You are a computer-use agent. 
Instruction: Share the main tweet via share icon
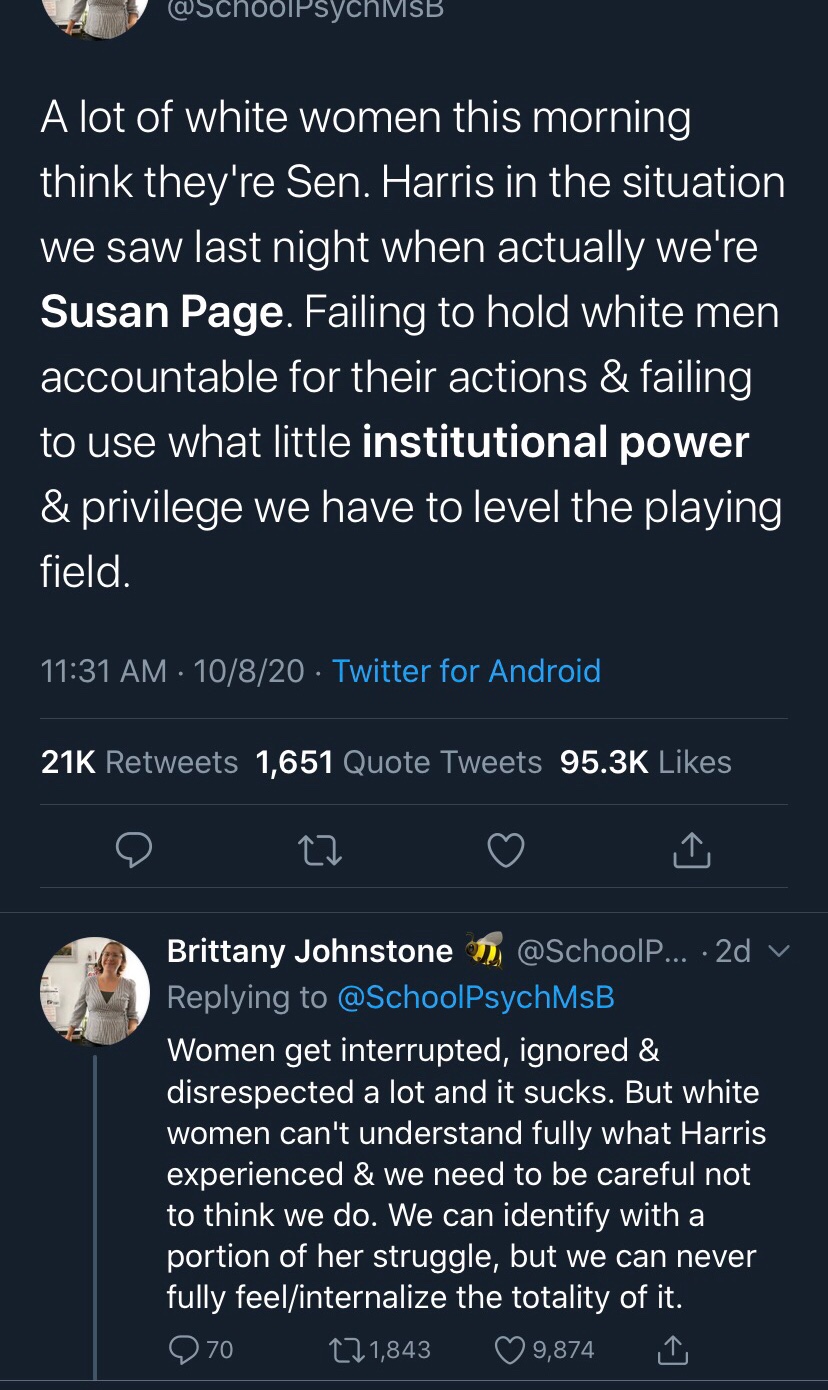pyautogui.click(x=691, y=849)
